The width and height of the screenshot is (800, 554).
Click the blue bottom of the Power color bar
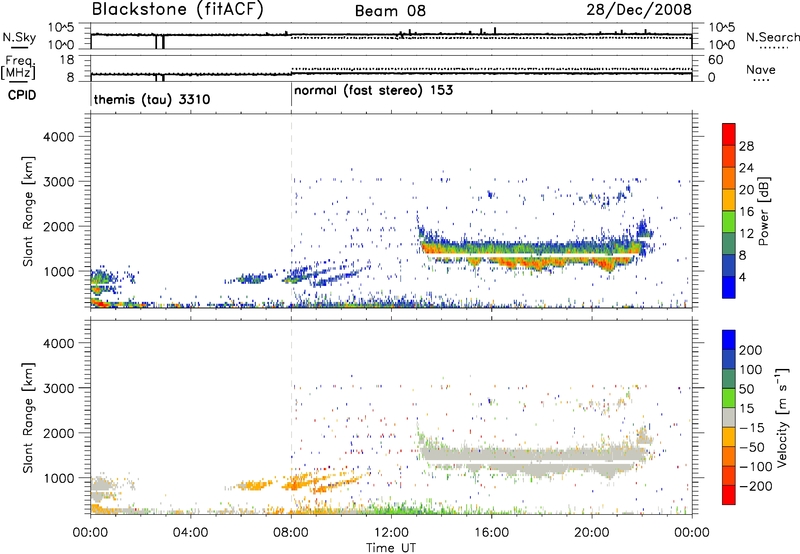[729, 287]
